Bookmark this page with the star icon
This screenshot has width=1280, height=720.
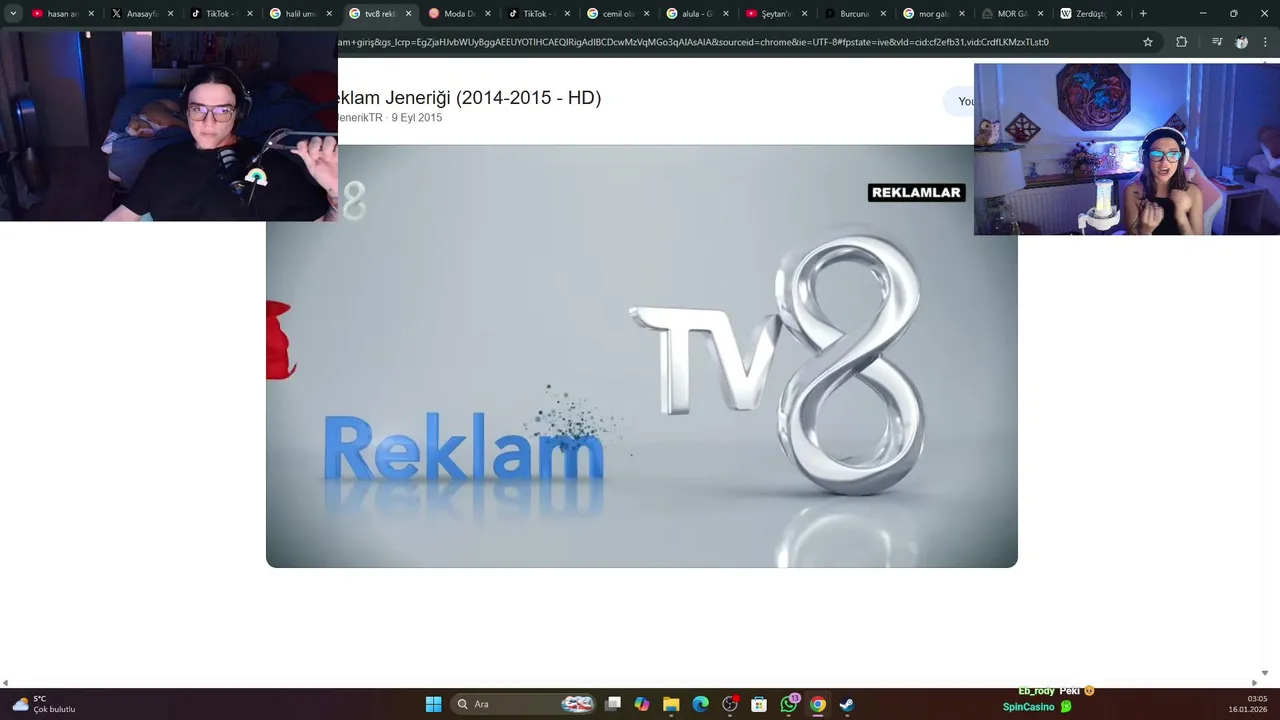(1148, 42)
